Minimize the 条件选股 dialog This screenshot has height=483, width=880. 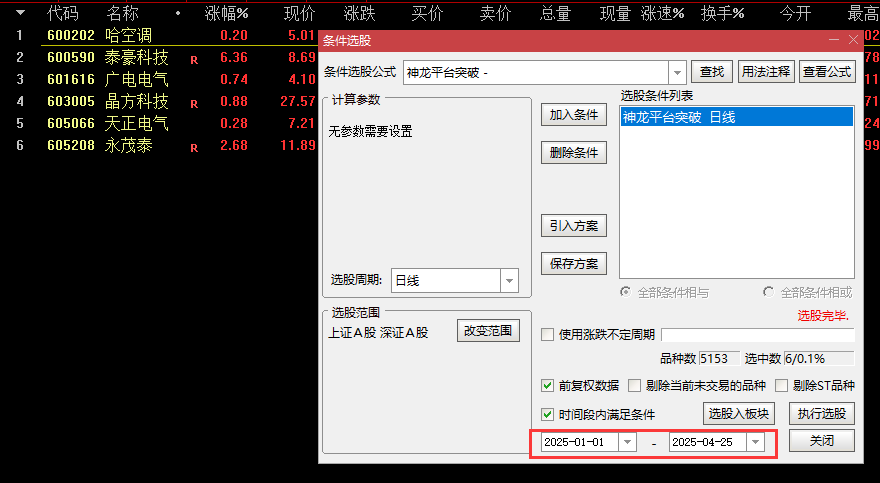pyautogui.click(x=833, y=40)
